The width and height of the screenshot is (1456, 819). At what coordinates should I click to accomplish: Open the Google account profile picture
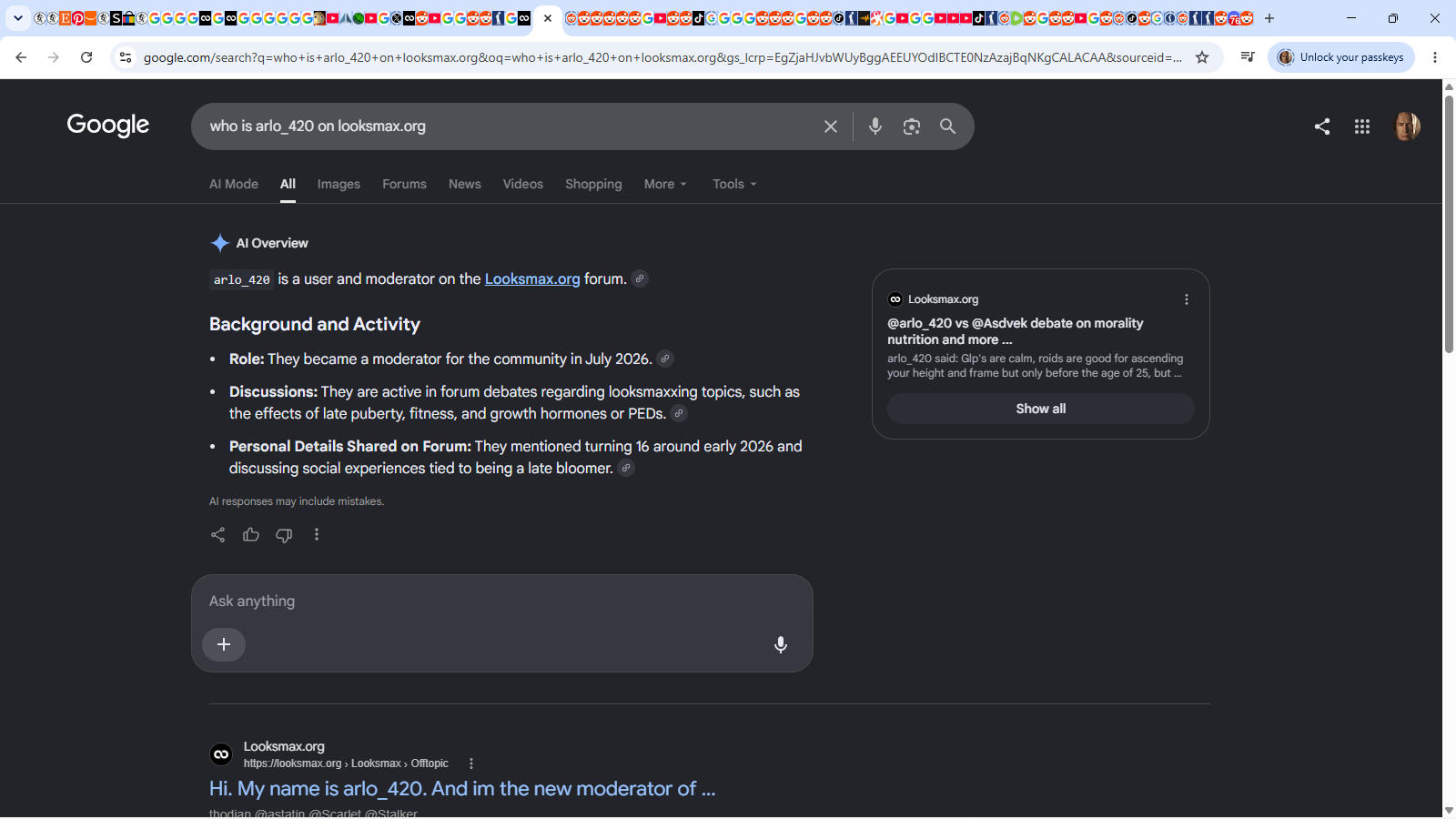click(x=1407, y=126)
